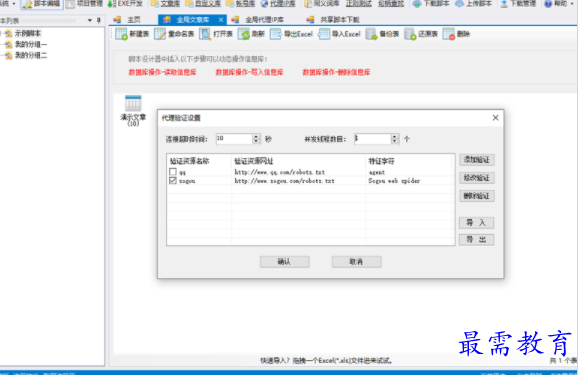Viewport: 580px width, 375px height.
Task: Click the 重命名表 rename table icon
Action: click(x=160, y=34)
